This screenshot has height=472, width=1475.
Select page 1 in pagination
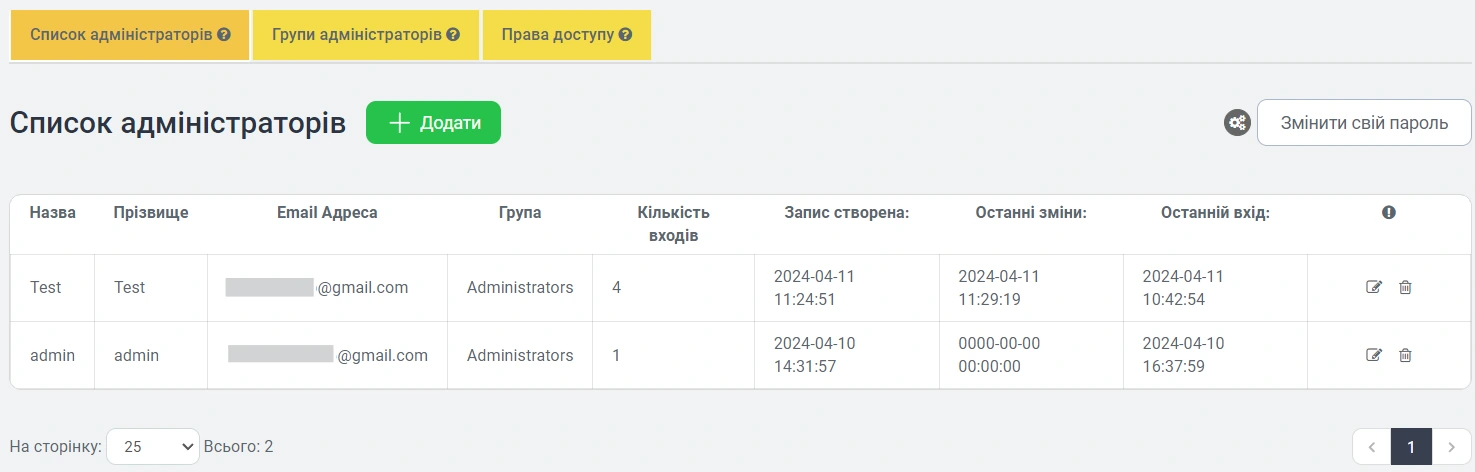point(1411,447)
